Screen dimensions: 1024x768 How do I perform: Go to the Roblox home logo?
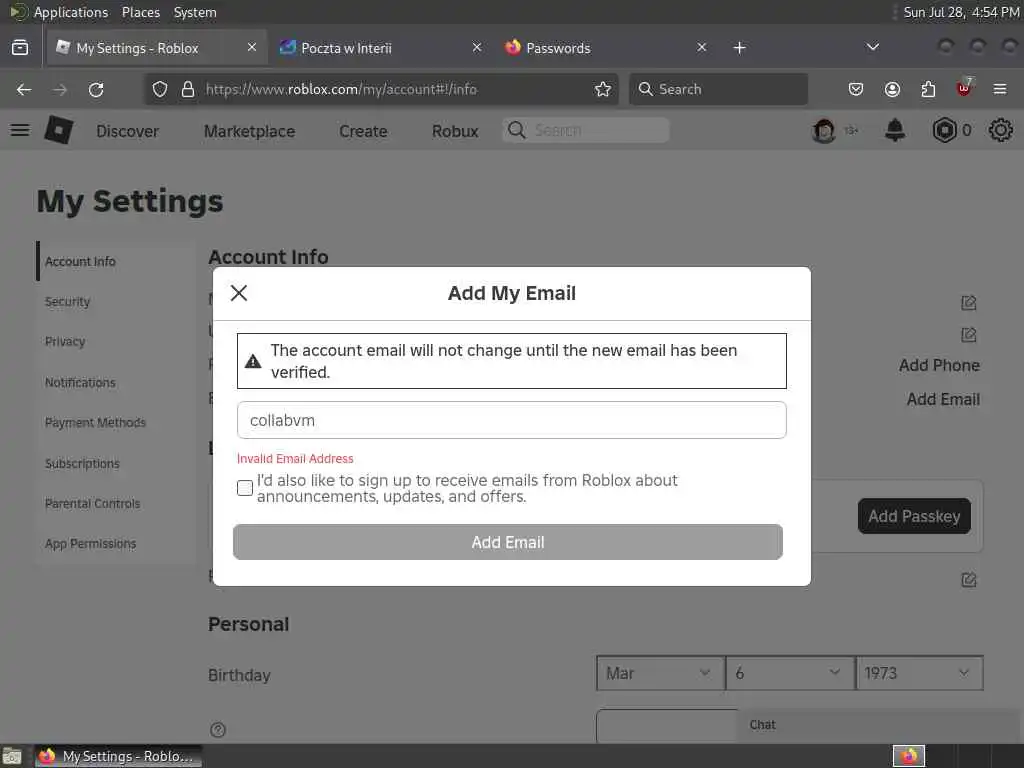pyautogui.click(x=59, y=130)
